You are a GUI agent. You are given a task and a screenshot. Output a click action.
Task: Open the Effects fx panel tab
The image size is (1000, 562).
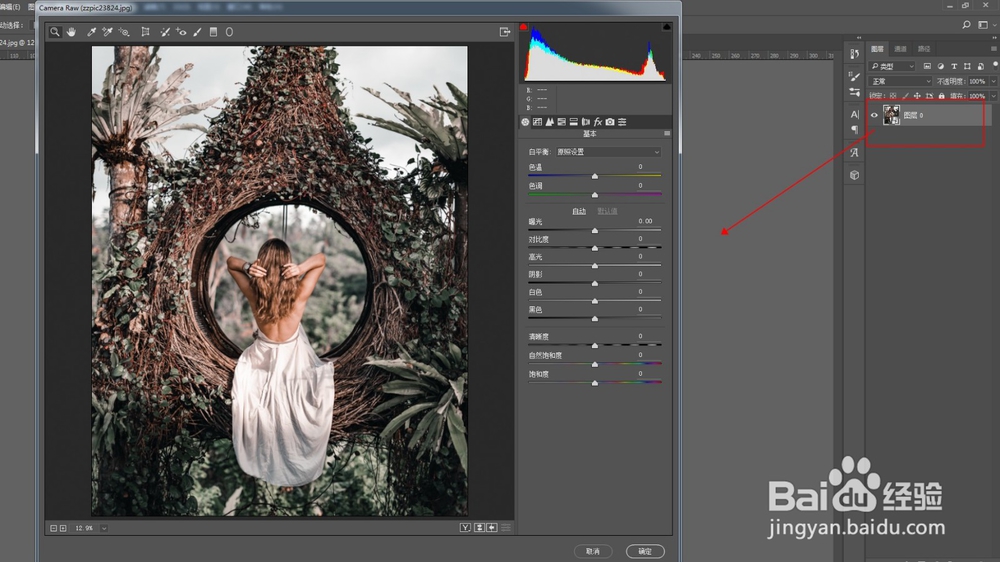598,122
